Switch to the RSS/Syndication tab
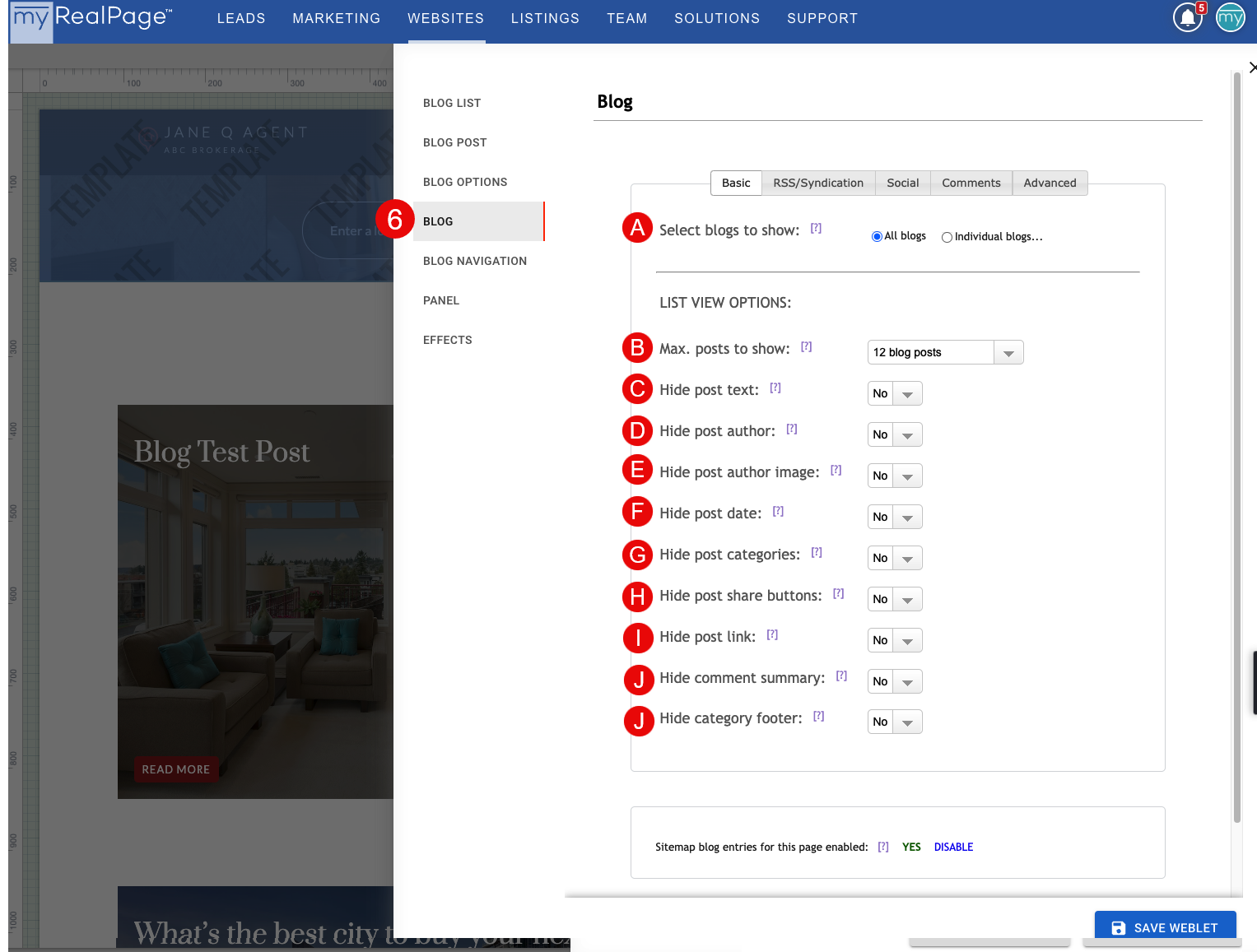Image resolution: width=1257 pixels, height=952 pixels. (818, 183)
